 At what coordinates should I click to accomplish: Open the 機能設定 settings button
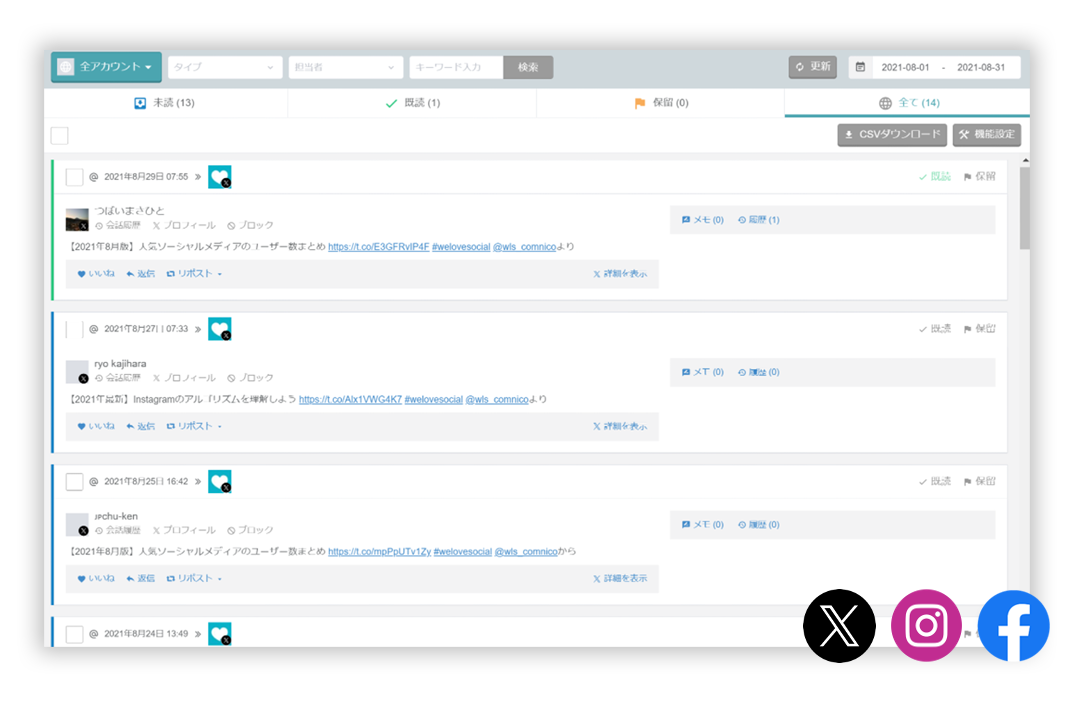point(987,135)
